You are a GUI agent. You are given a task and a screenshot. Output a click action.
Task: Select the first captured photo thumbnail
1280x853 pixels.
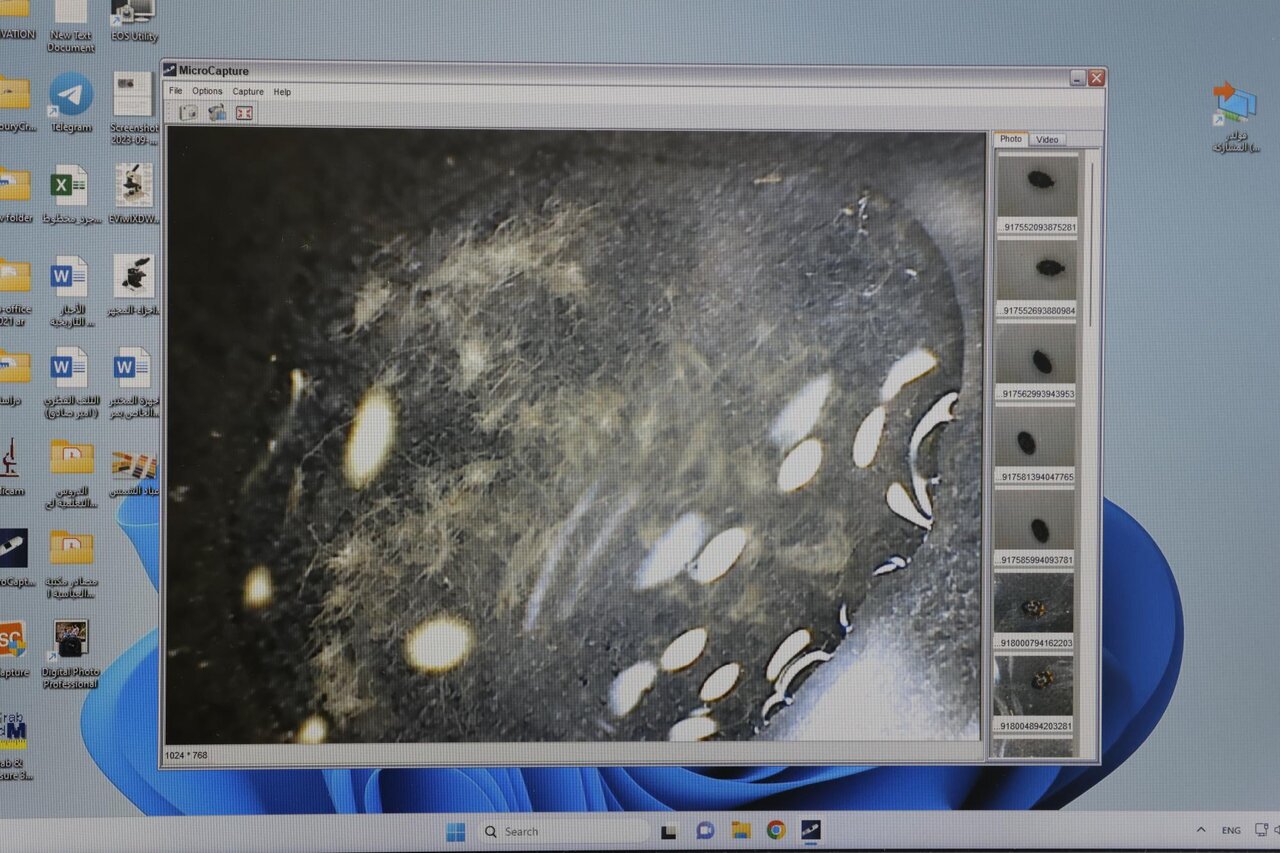coord(1037,188)
